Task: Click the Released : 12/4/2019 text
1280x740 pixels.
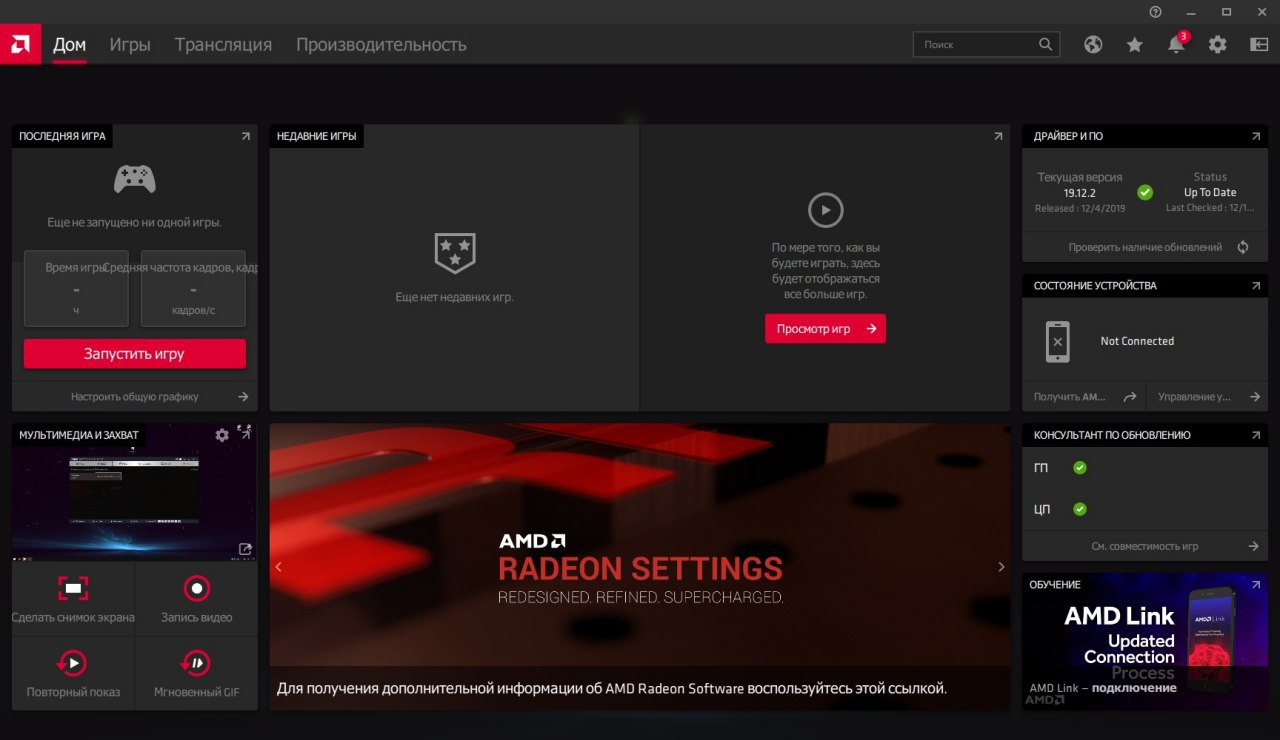Action: click(x=1080, y=208)
